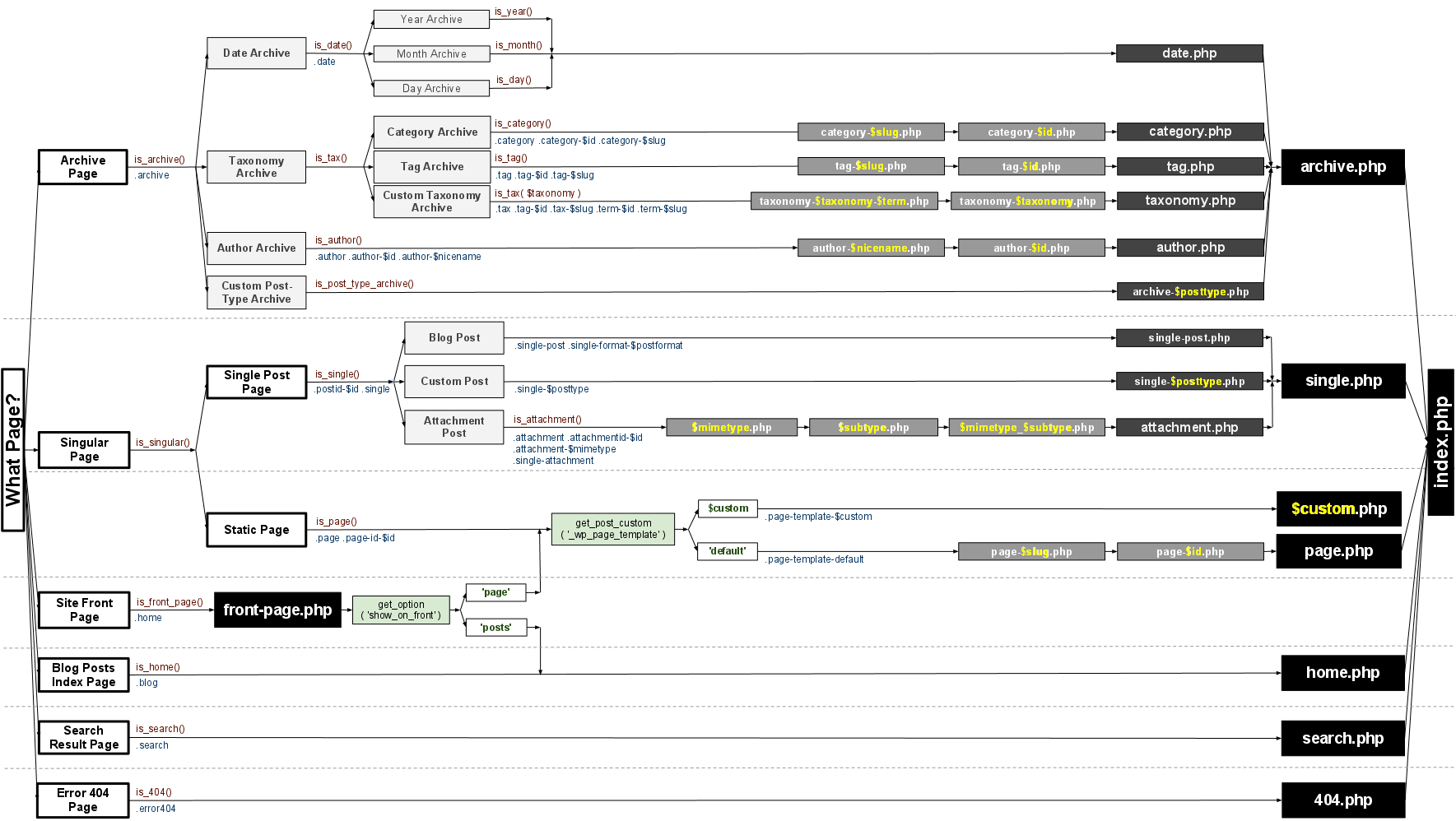Click the $custom.php template box
The height and width of the screenshot is (821, 1456).
(x=1339, y=509)
